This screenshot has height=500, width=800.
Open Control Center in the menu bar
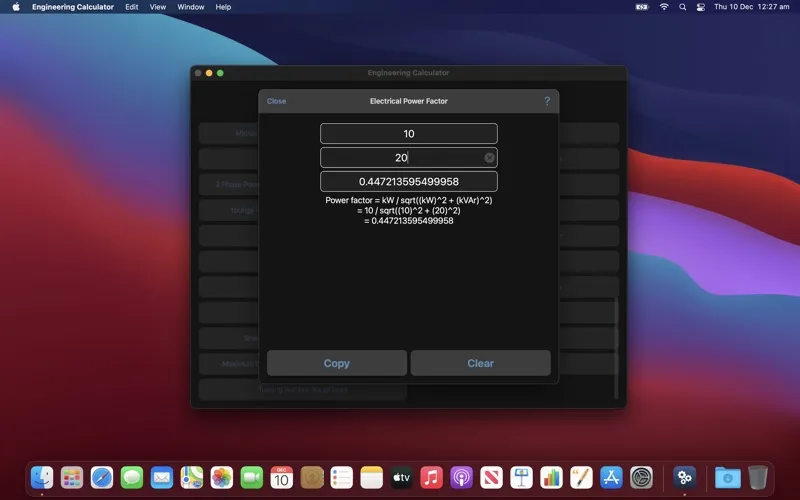click(700, 7)
